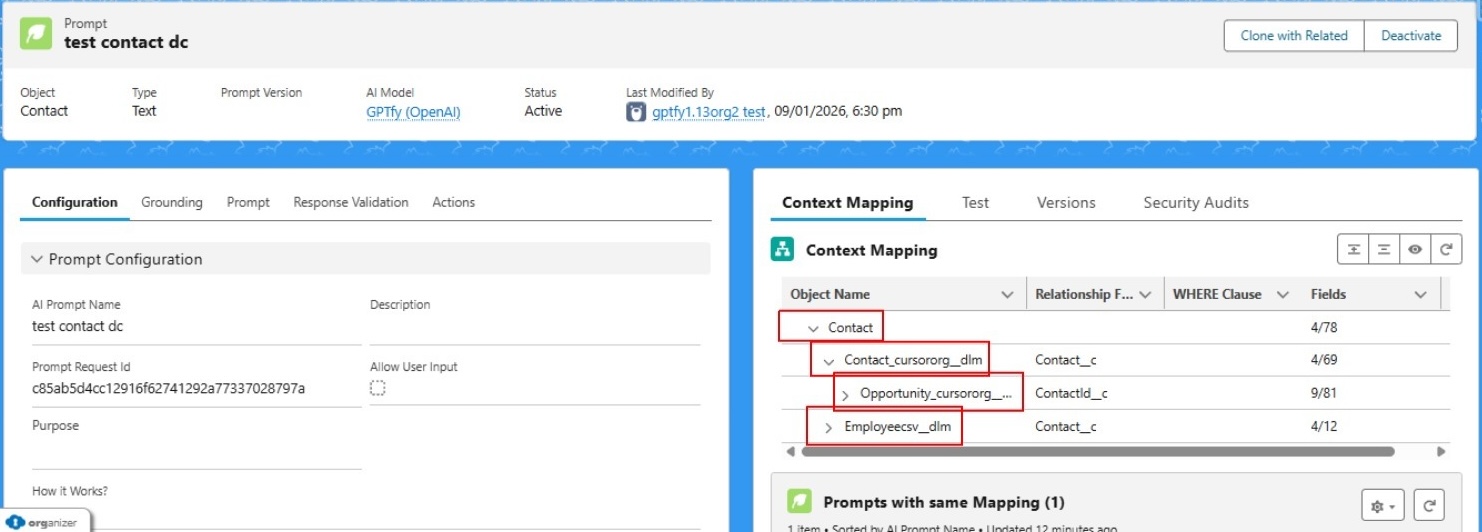
Task: Click the Prompt Request Id value
Action: click(x=168, y=388)
